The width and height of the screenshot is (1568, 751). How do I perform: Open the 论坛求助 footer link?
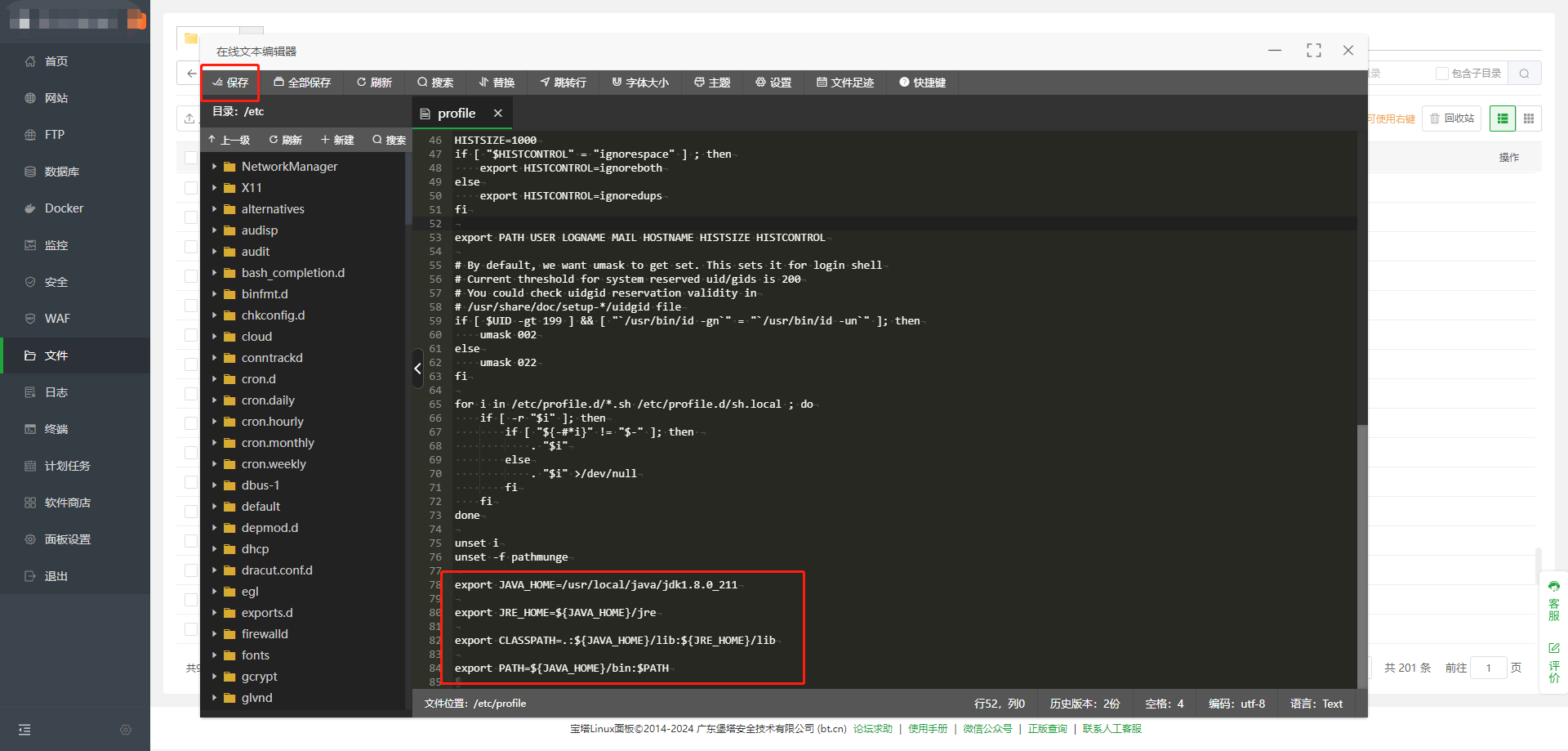872,729
